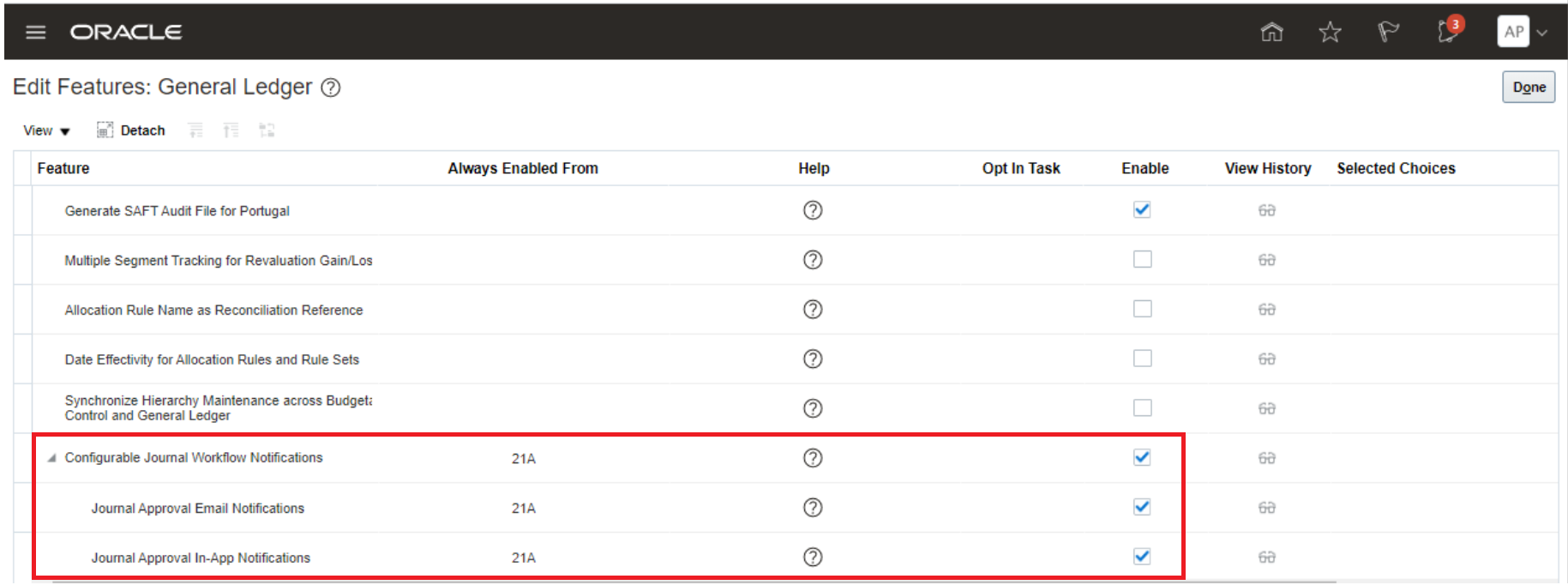Go to the Home page icon
Screen dimensions: 1568x585
1271,33
